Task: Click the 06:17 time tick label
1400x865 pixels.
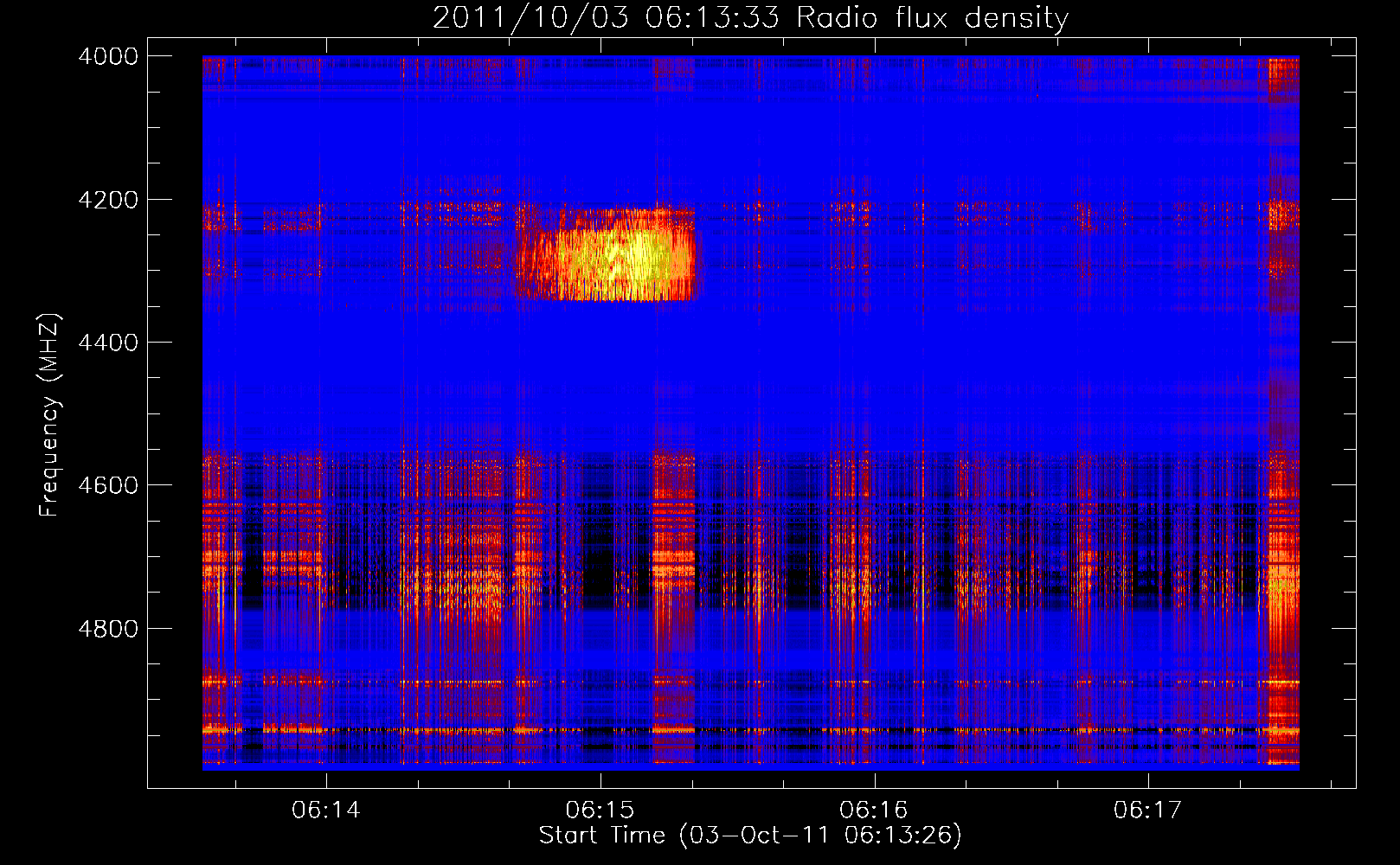Action: click(1148, 810)
